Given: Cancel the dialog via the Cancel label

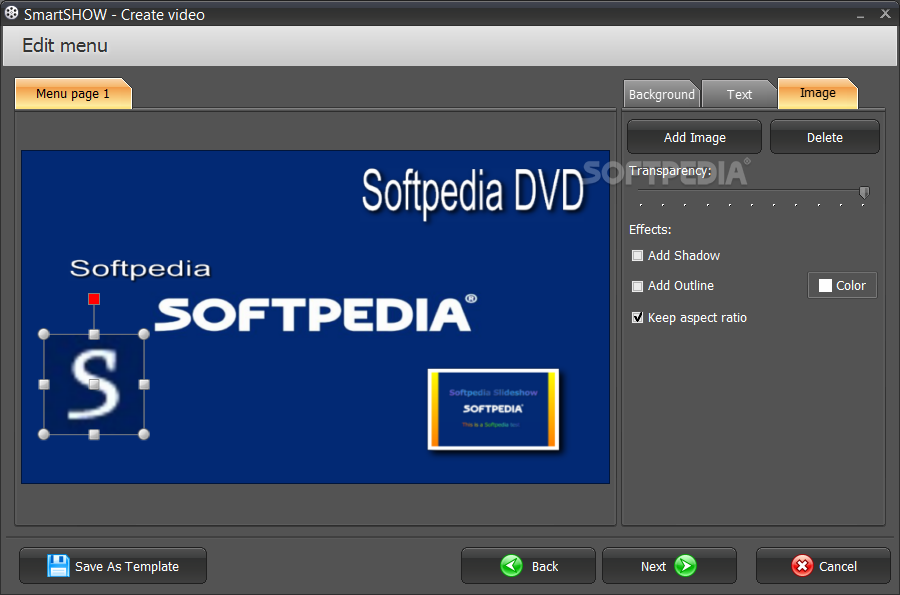Looking at the screenshot, I should pyautogui.click(x=837, y=566).
